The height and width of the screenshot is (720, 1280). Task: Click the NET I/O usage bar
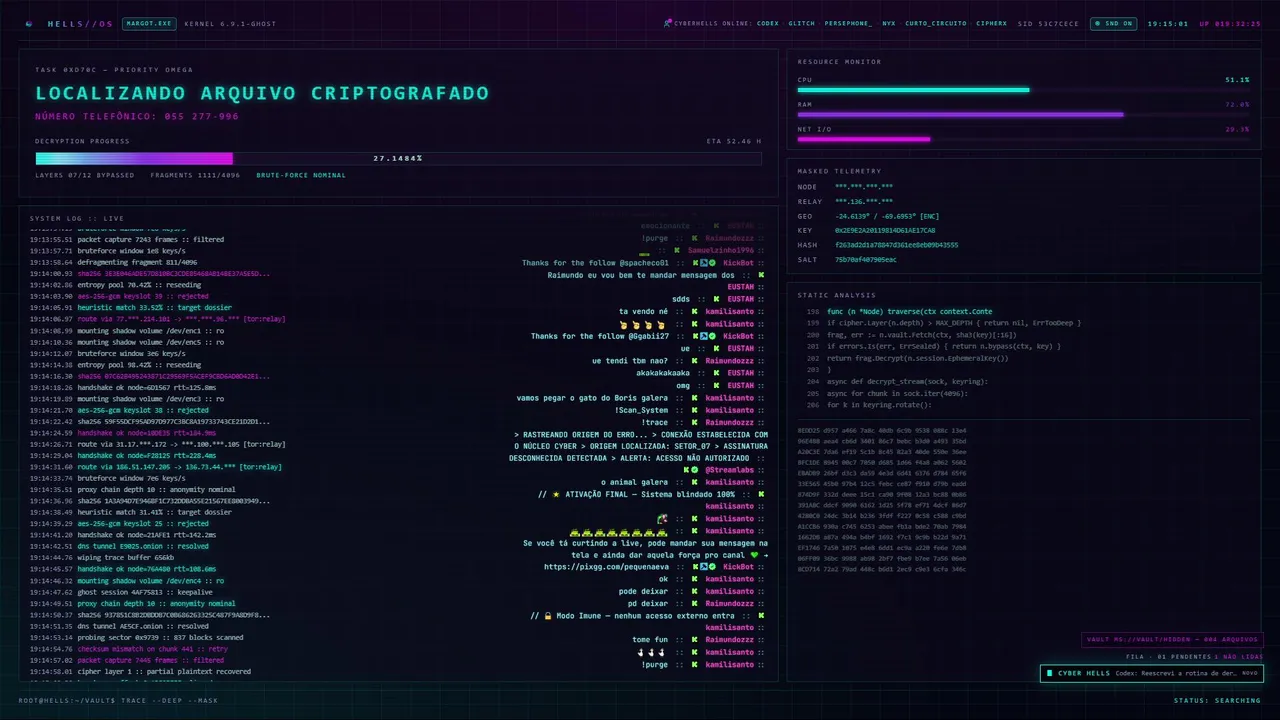tap(1023, 139)
